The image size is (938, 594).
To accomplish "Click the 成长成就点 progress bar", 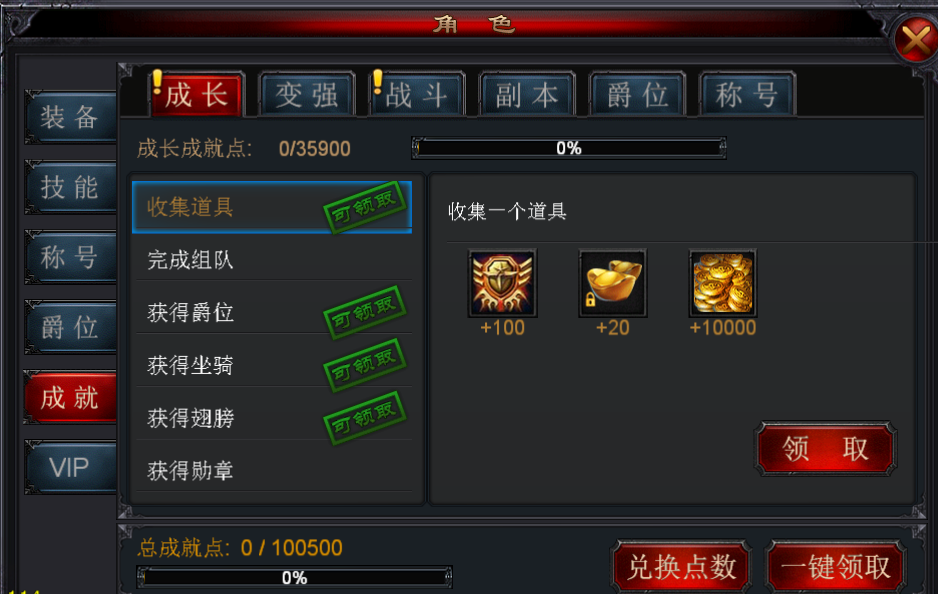I will tap(569, 148).
